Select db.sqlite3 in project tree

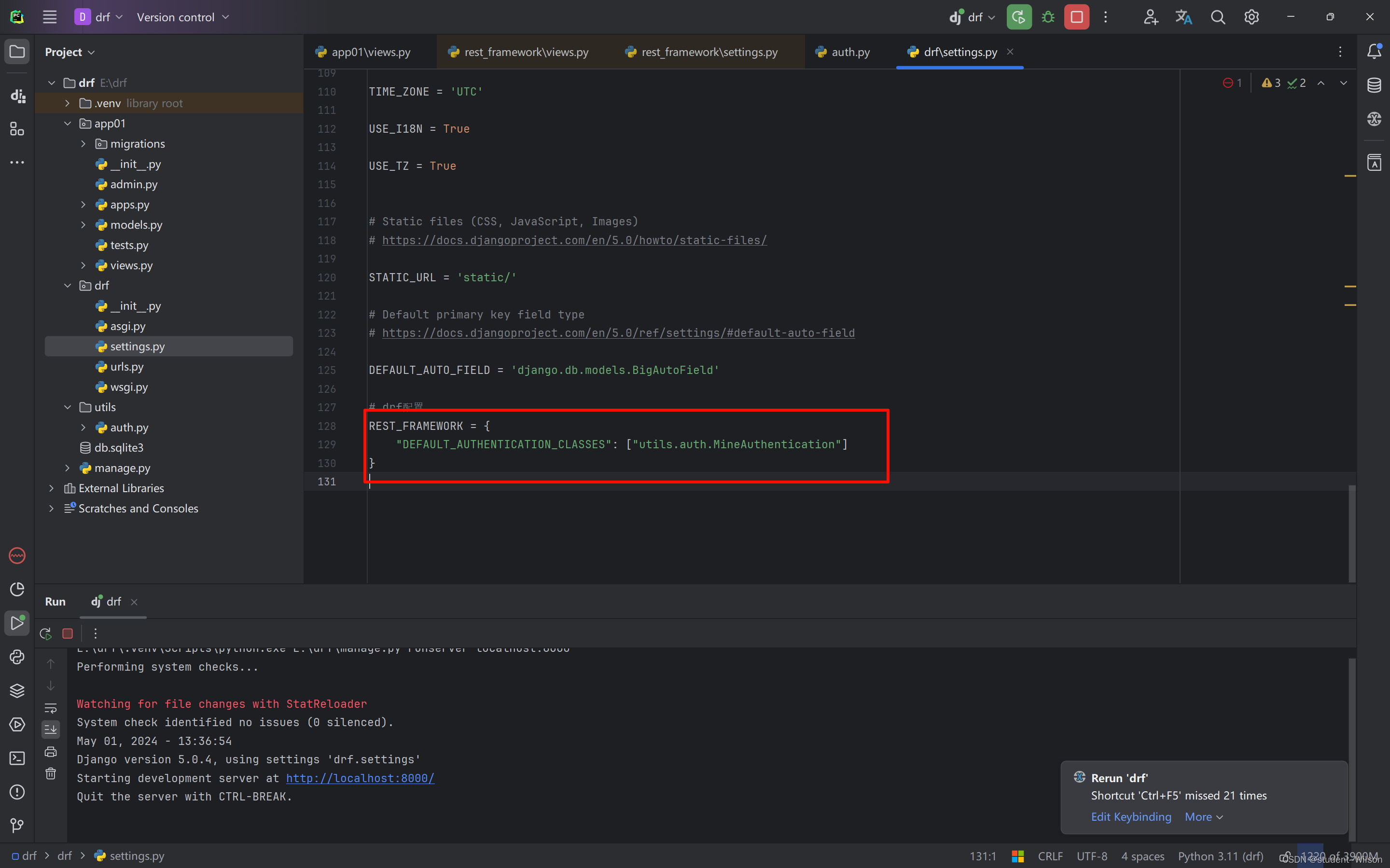point(119,447)
